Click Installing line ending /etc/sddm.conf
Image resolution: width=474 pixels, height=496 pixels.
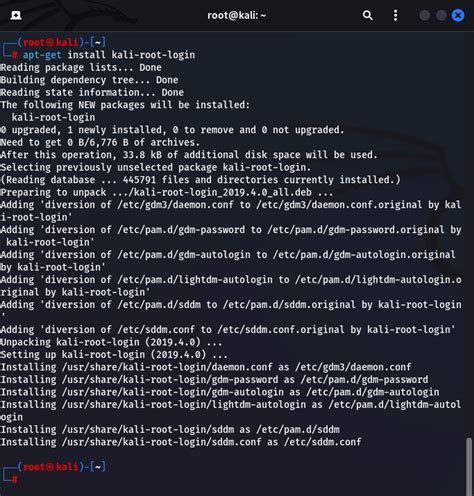tap(181, 442)
